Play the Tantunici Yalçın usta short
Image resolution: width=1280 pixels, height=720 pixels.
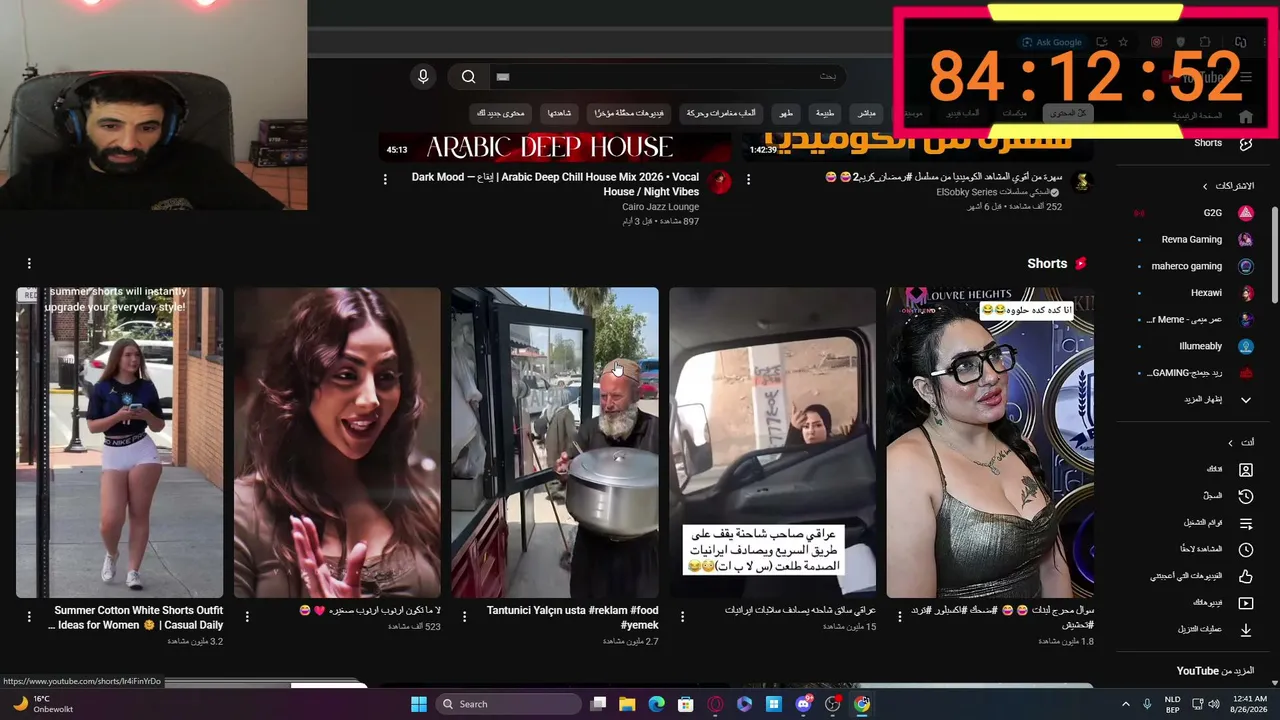[555, 443]
